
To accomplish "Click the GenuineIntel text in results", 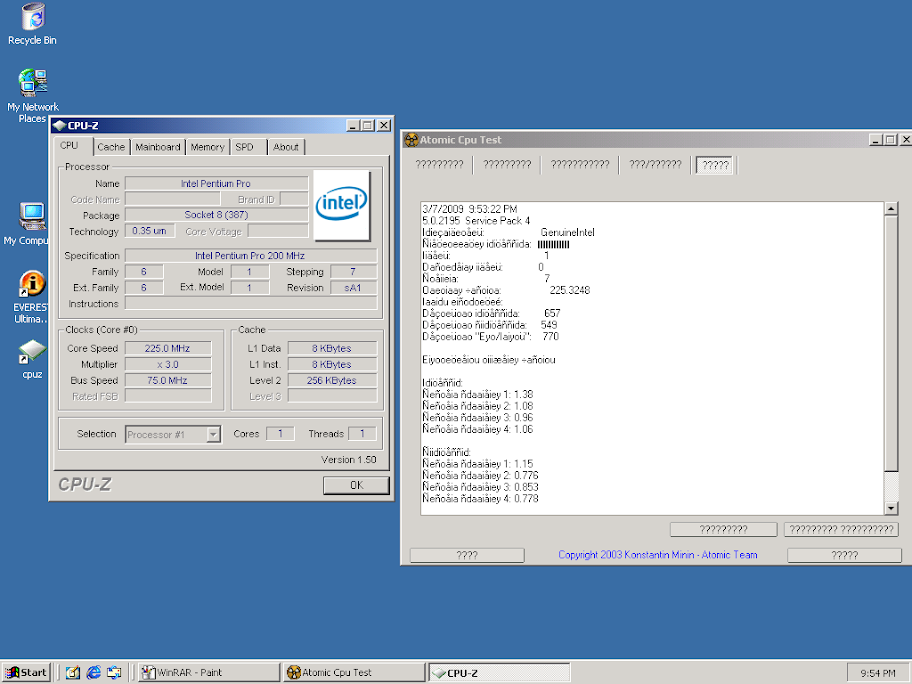I will (567, 233).
